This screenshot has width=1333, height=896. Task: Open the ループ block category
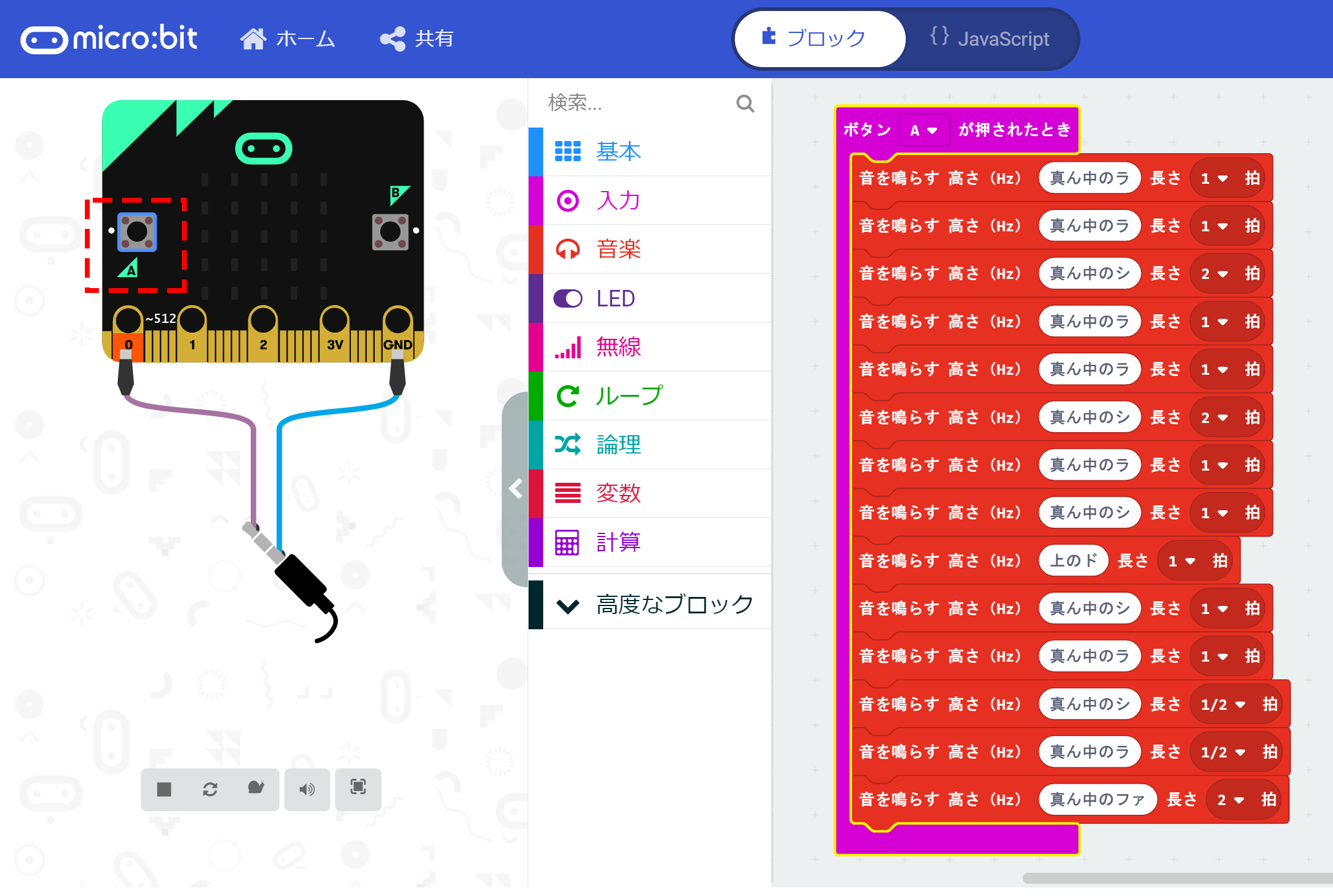click(629, 396)
